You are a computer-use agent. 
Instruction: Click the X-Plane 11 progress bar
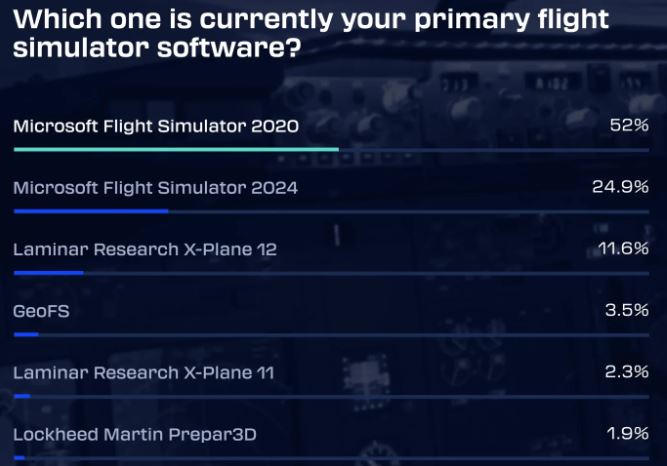click(22, 396)
